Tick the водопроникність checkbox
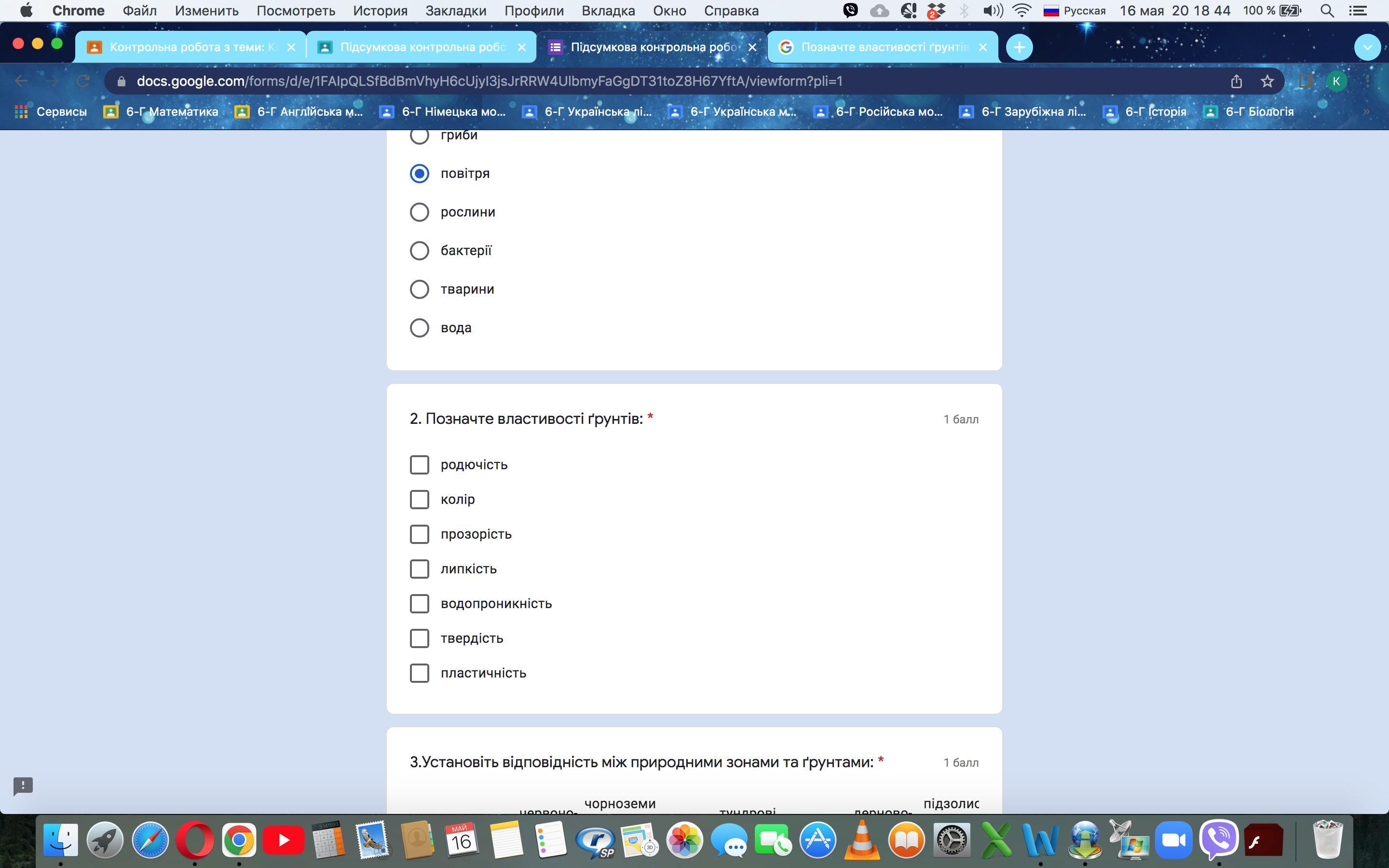Image resolution: width=1389 pixels, height=868 pixels. point(419,603)
